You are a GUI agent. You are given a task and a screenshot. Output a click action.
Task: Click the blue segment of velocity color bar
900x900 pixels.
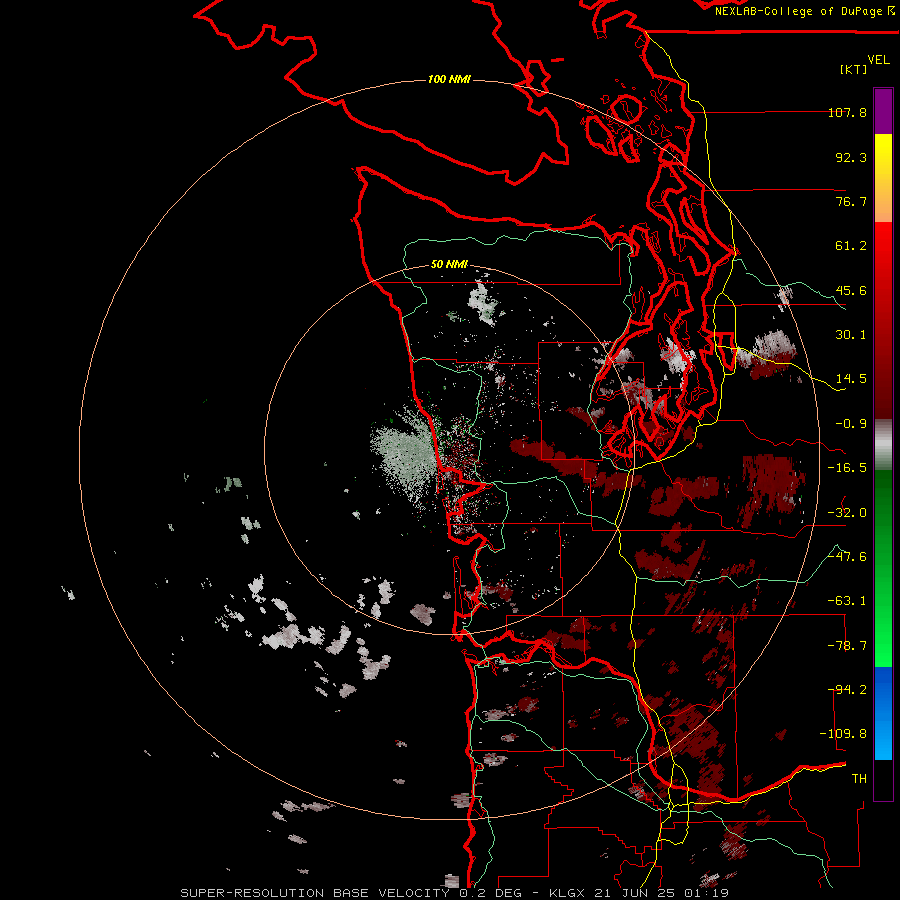tap(883, 713)
